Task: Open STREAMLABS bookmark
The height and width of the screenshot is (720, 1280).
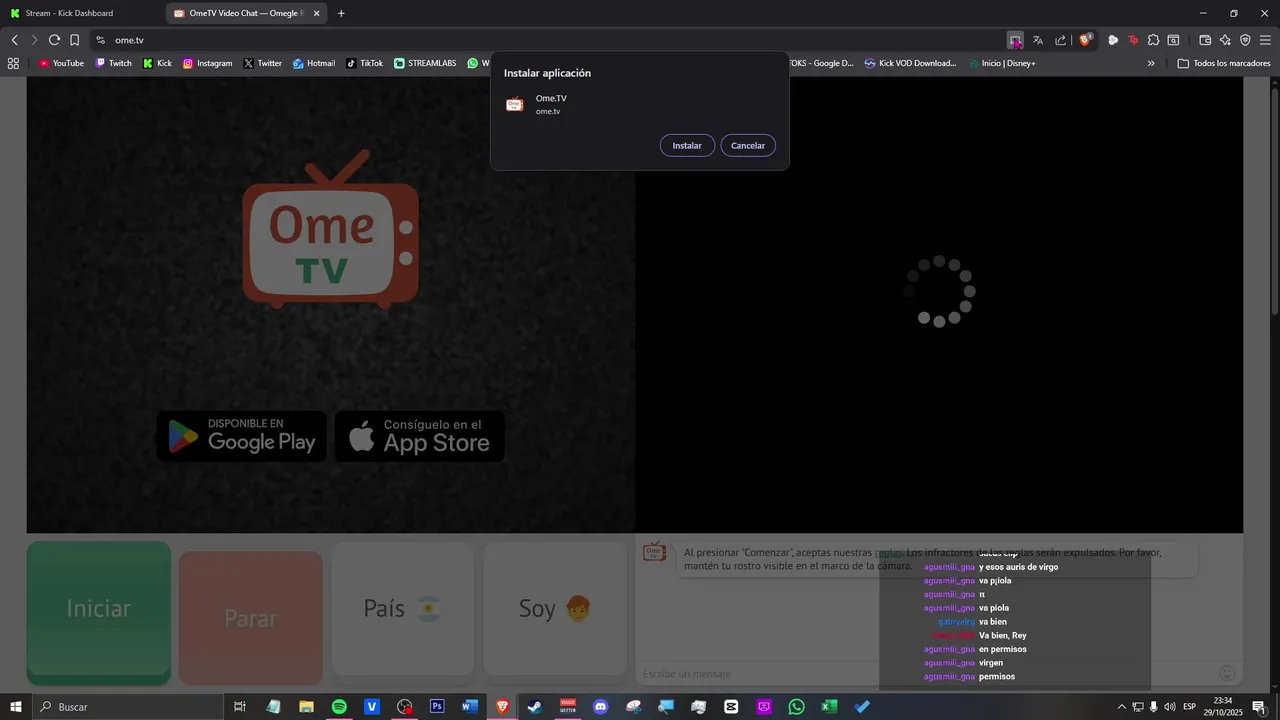Action: 425,63
